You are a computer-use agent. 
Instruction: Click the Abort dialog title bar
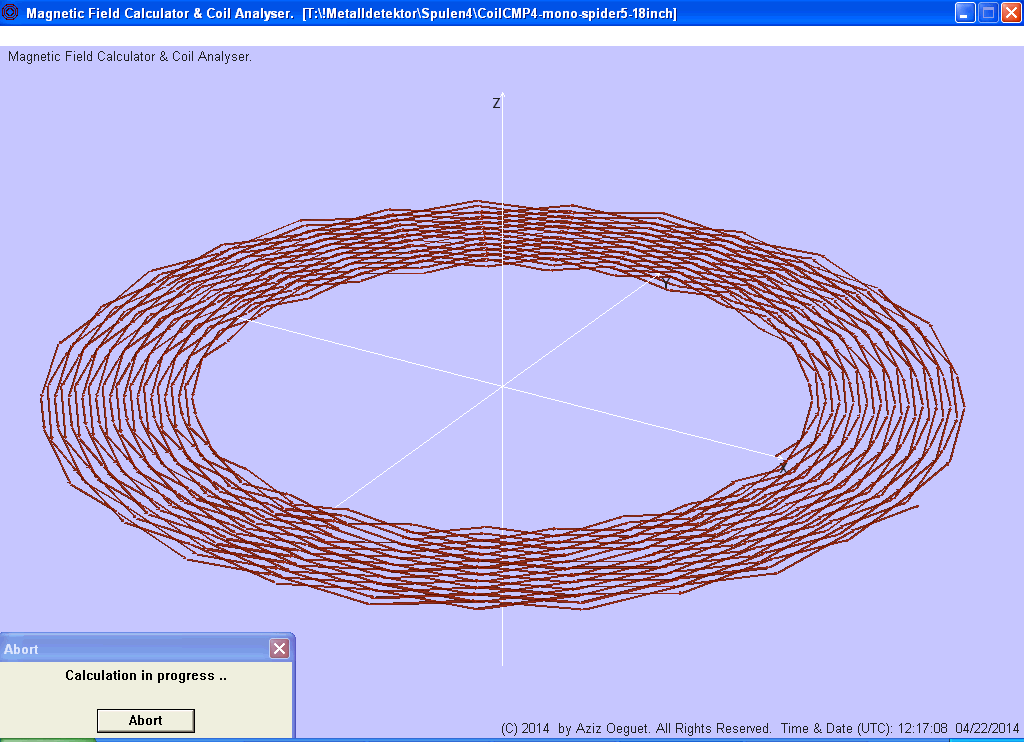click(130, 649)
